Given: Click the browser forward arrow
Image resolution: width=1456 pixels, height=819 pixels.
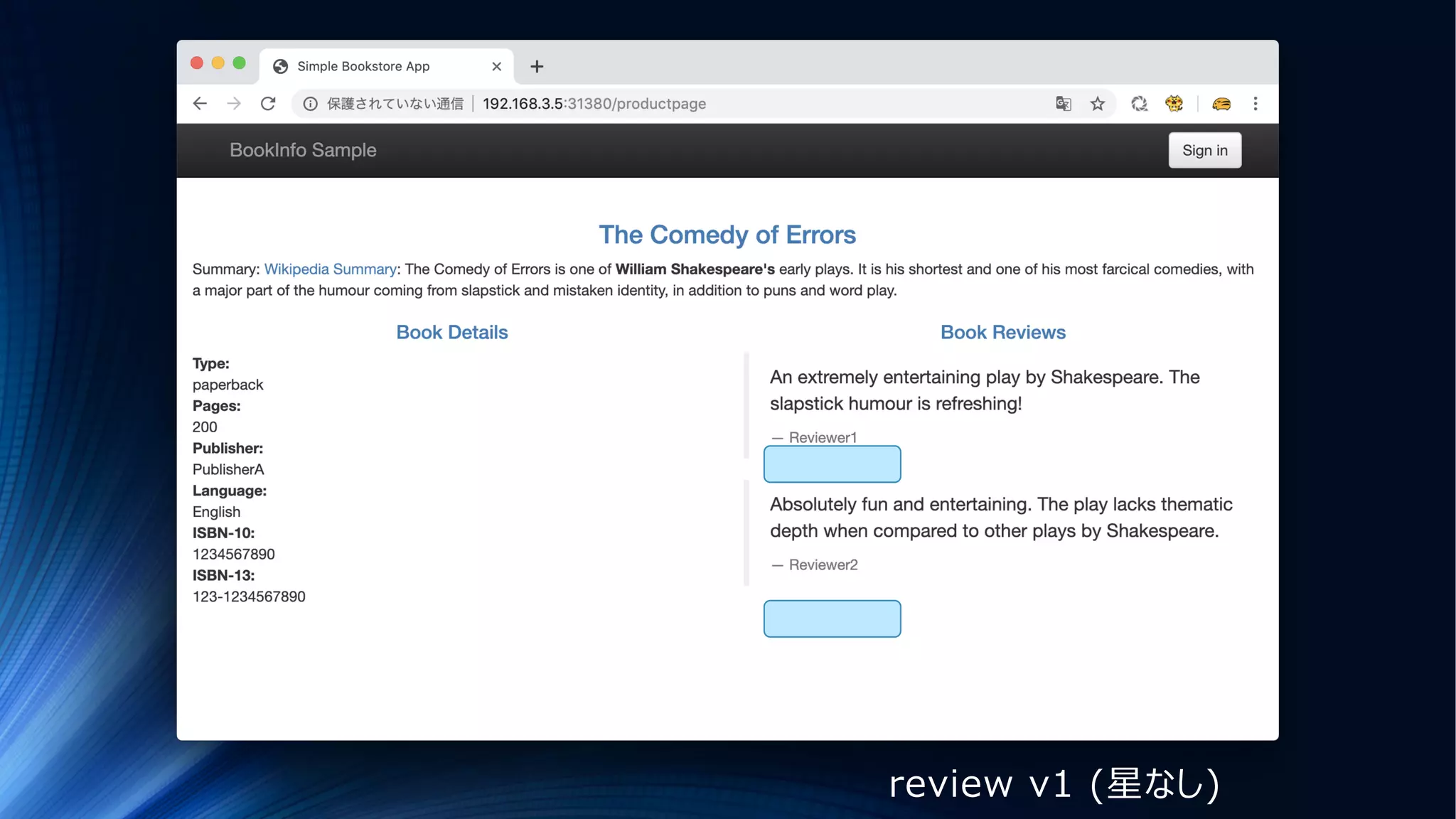Looking at the screenshot, I should (234, 104).
